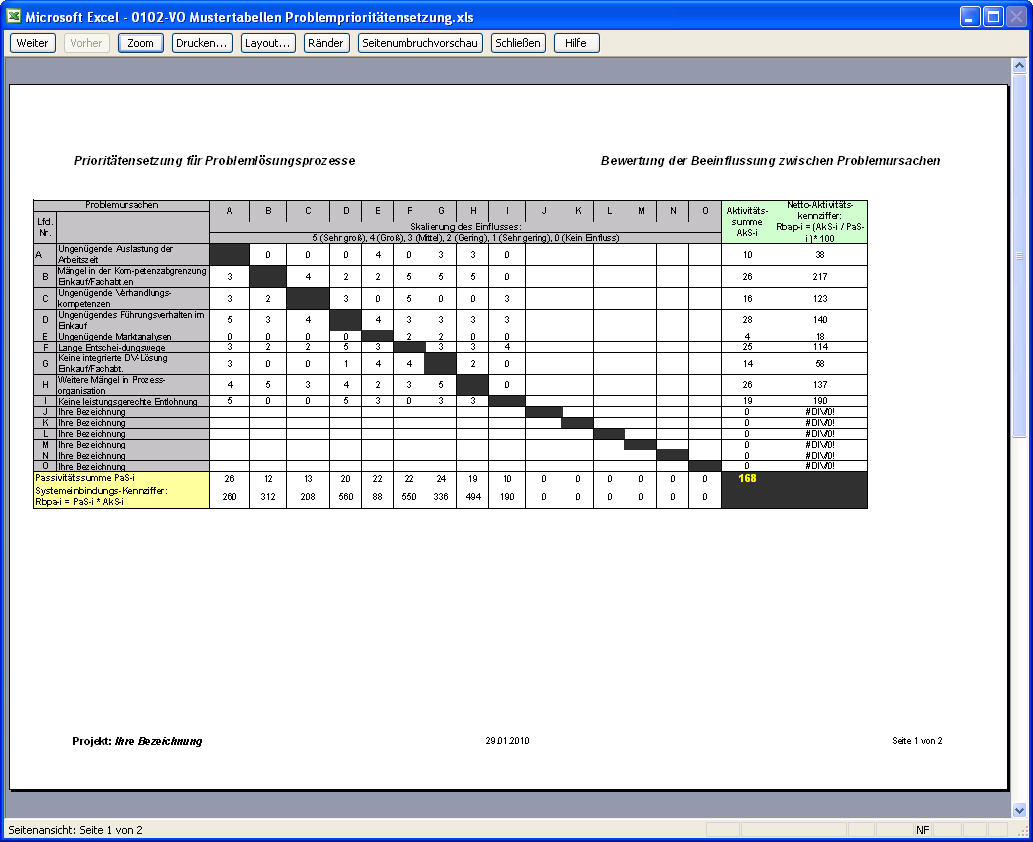Screen dimensions: 1033x842
Task: Minimize the Excel window
Action: pyautogui.click(x=969, y=16)
